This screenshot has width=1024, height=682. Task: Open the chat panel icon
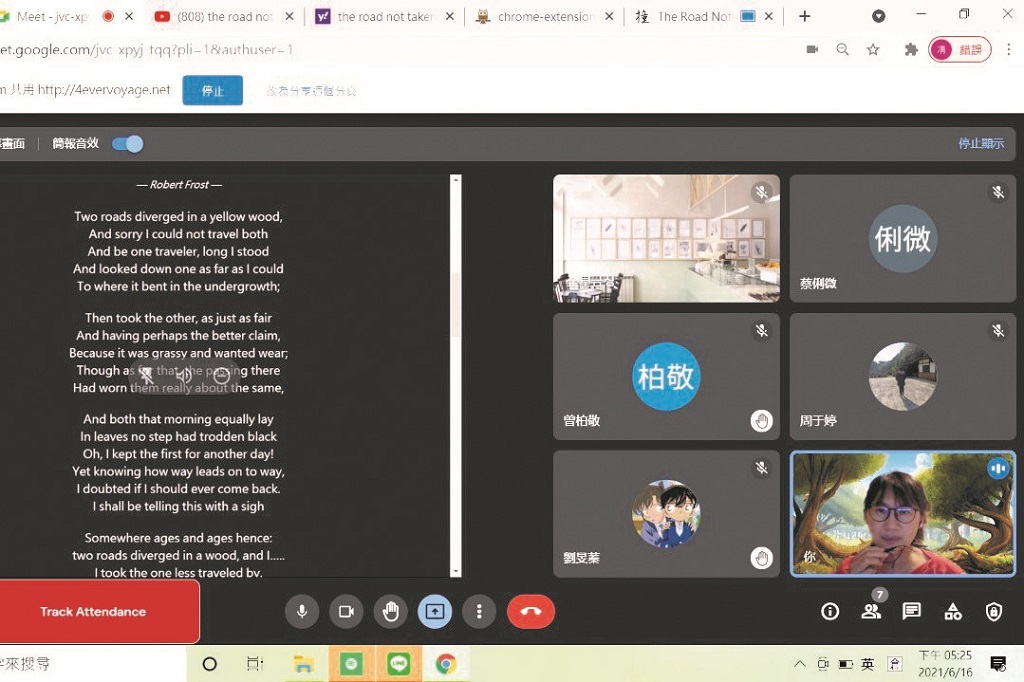912,611
